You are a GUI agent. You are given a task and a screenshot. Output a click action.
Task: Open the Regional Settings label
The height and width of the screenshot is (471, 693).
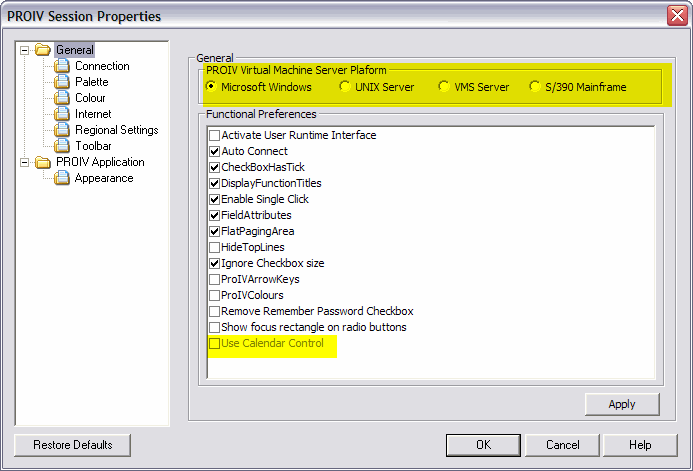click(117, 130)
